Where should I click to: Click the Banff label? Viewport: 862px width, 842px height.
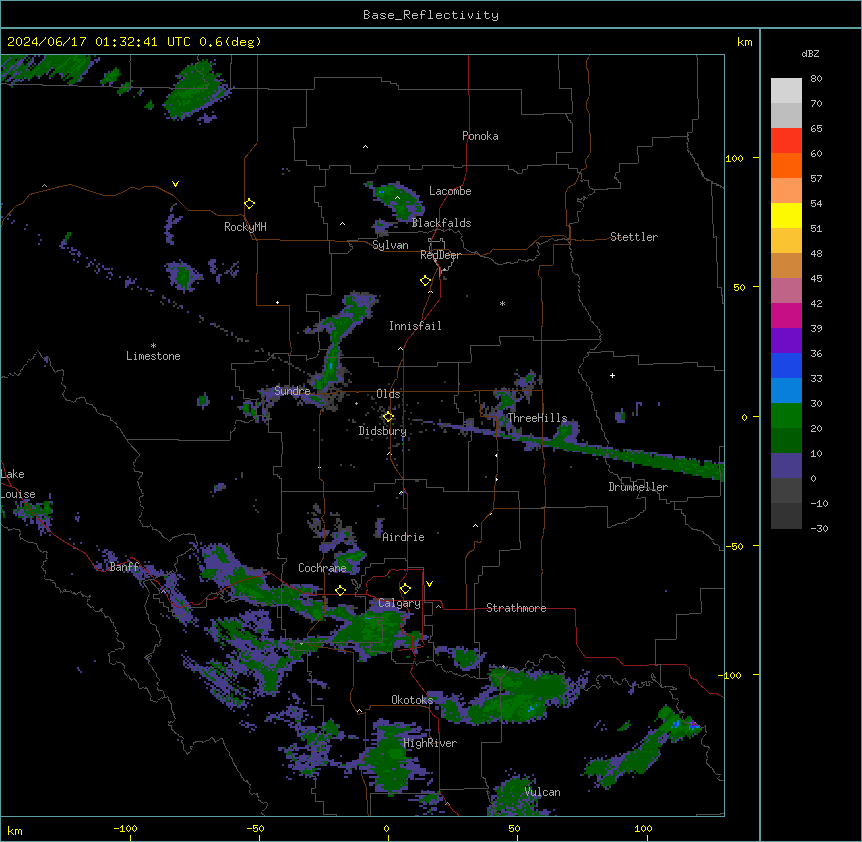[124, 567]
